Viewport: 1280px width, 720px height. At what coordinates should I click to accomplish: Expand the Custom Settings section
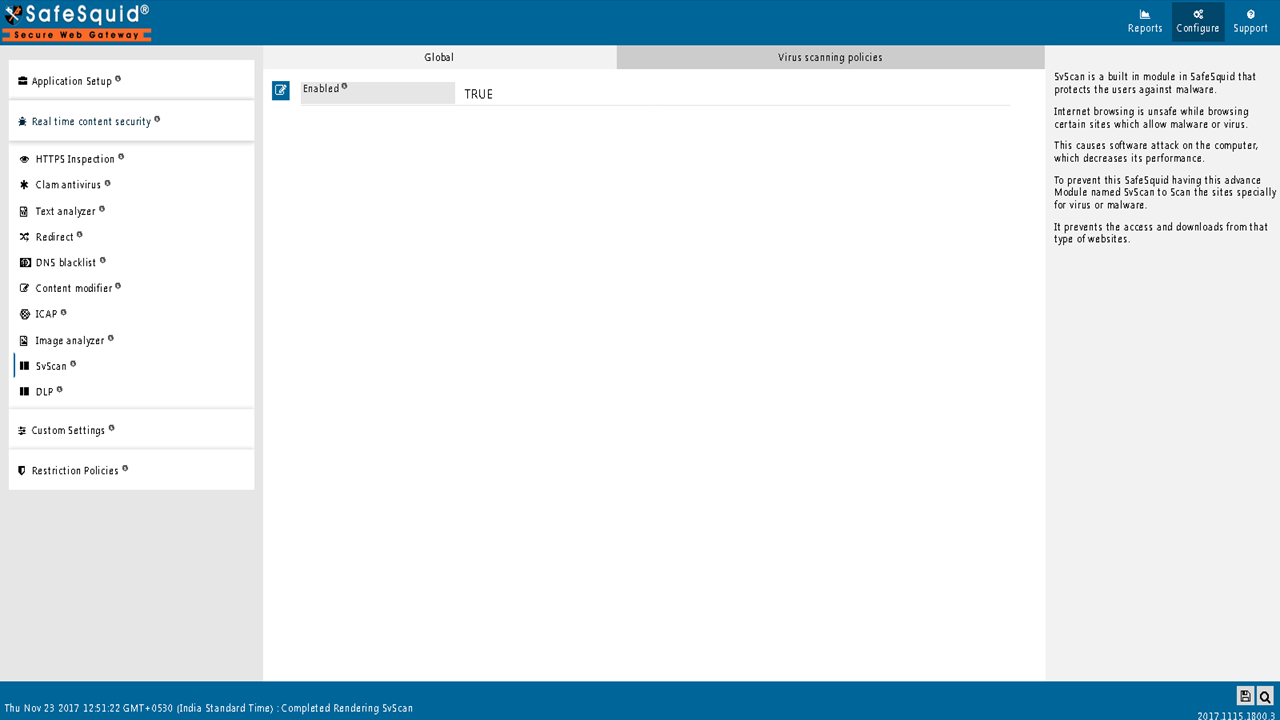pos(131,430)
